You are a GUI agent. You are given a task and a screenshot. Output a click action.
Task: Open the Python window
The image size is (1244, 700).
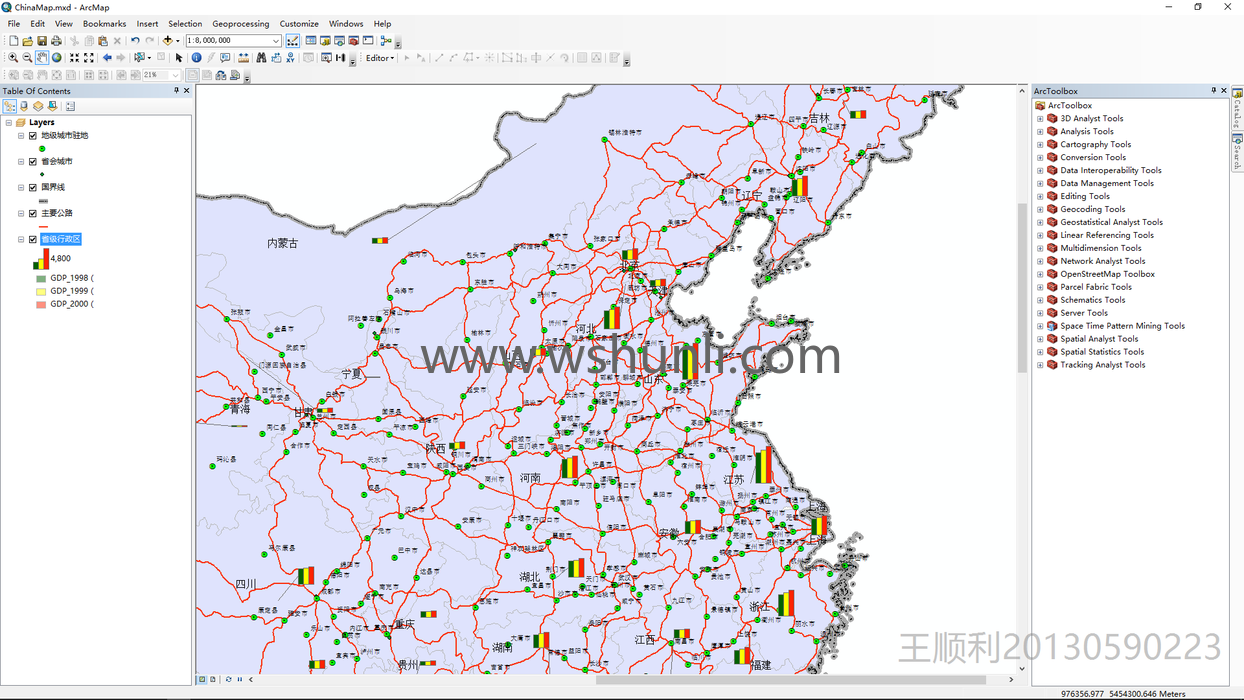click(368, 41)
